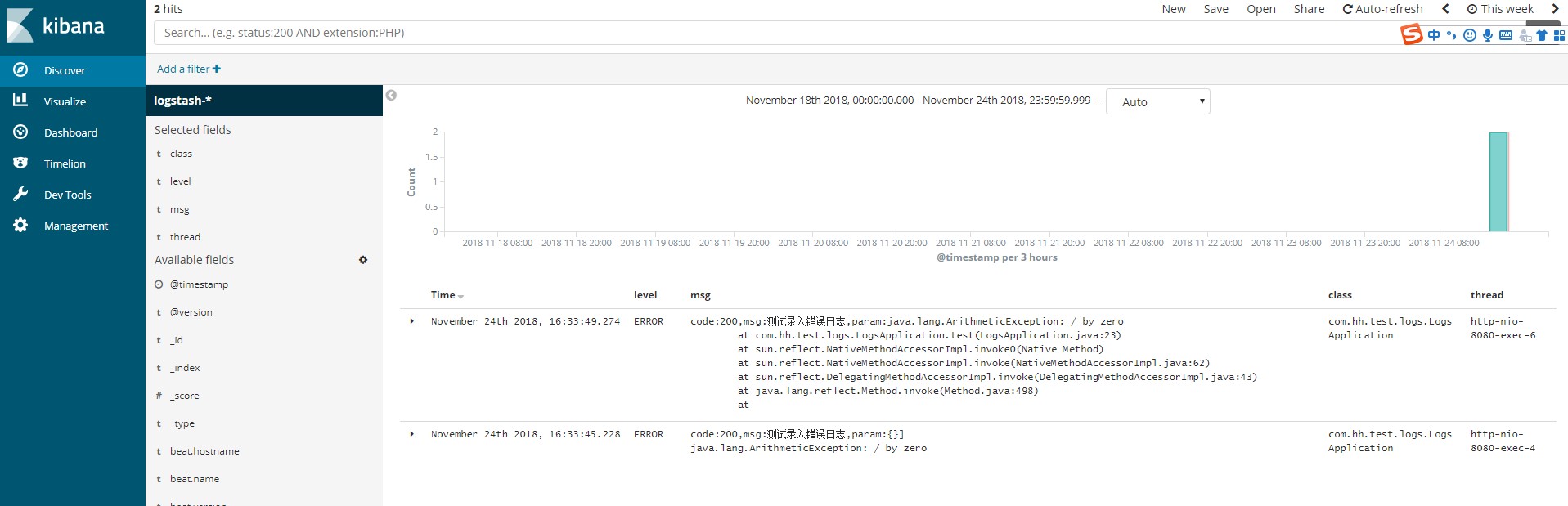Open the This week time picker
This screenshot has width=1568, height=506.
[x=1500, y=9]
